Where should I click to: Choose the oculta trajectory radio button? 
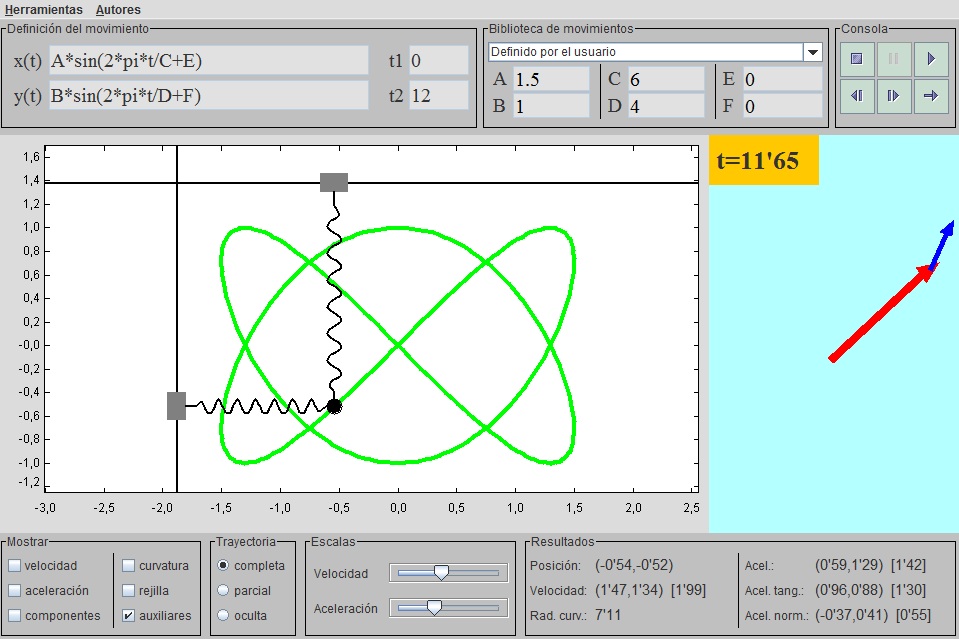223,616
